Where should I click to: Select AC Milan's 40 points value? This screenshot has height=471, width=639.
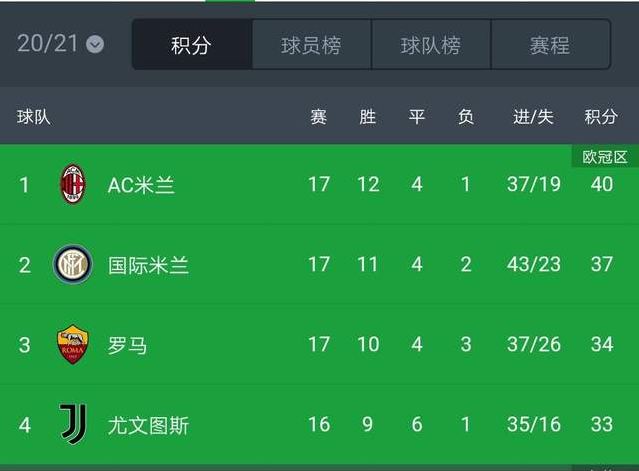(x=602, y=184)
